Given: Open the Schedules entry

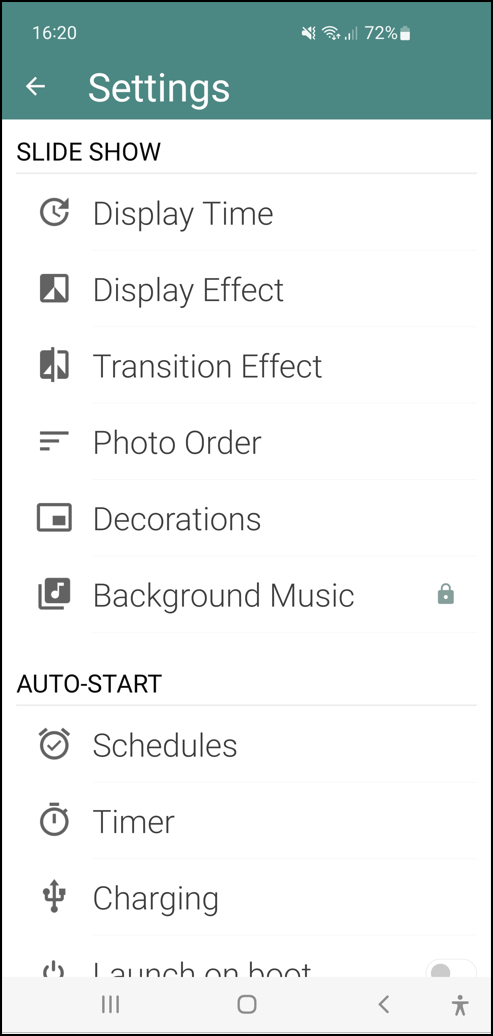Looking at the screenshot, I should pyautogui.click(x=246, y=745).
